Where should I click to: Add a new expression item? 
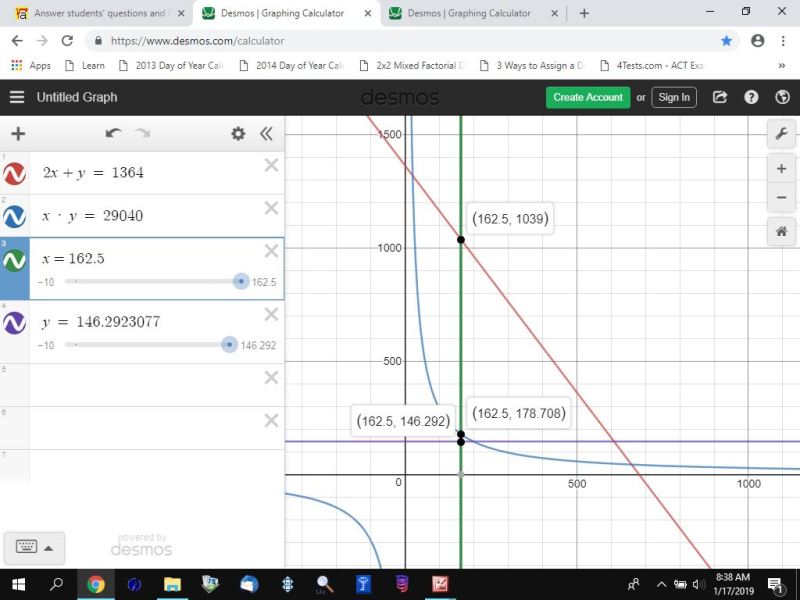[18, 134]
